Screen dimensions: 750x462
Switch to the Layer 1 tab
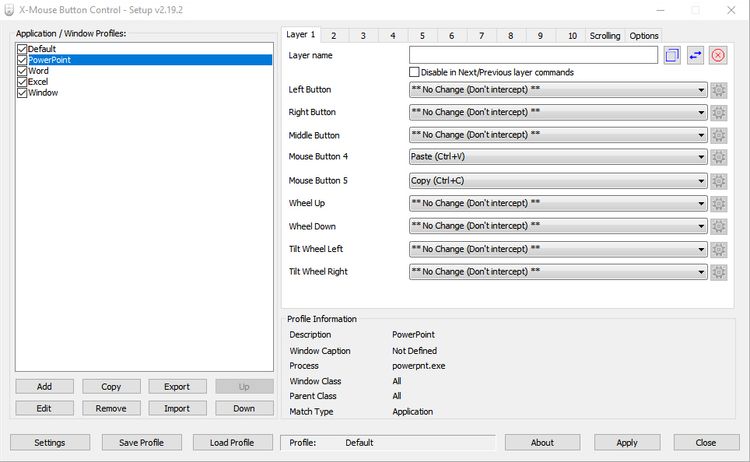tap(300, 34)
